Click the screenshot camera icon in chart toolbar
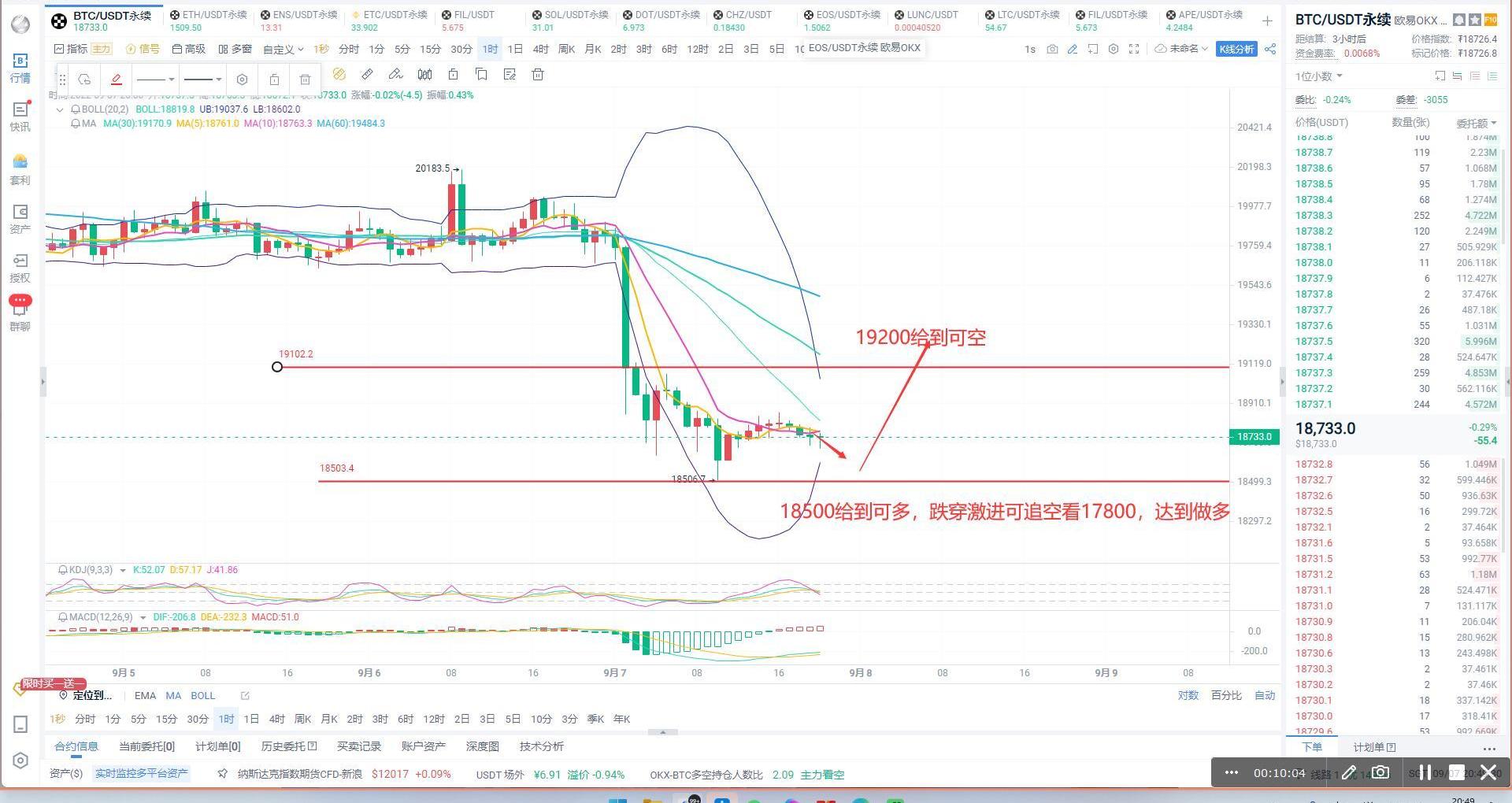 point(1052,49)
